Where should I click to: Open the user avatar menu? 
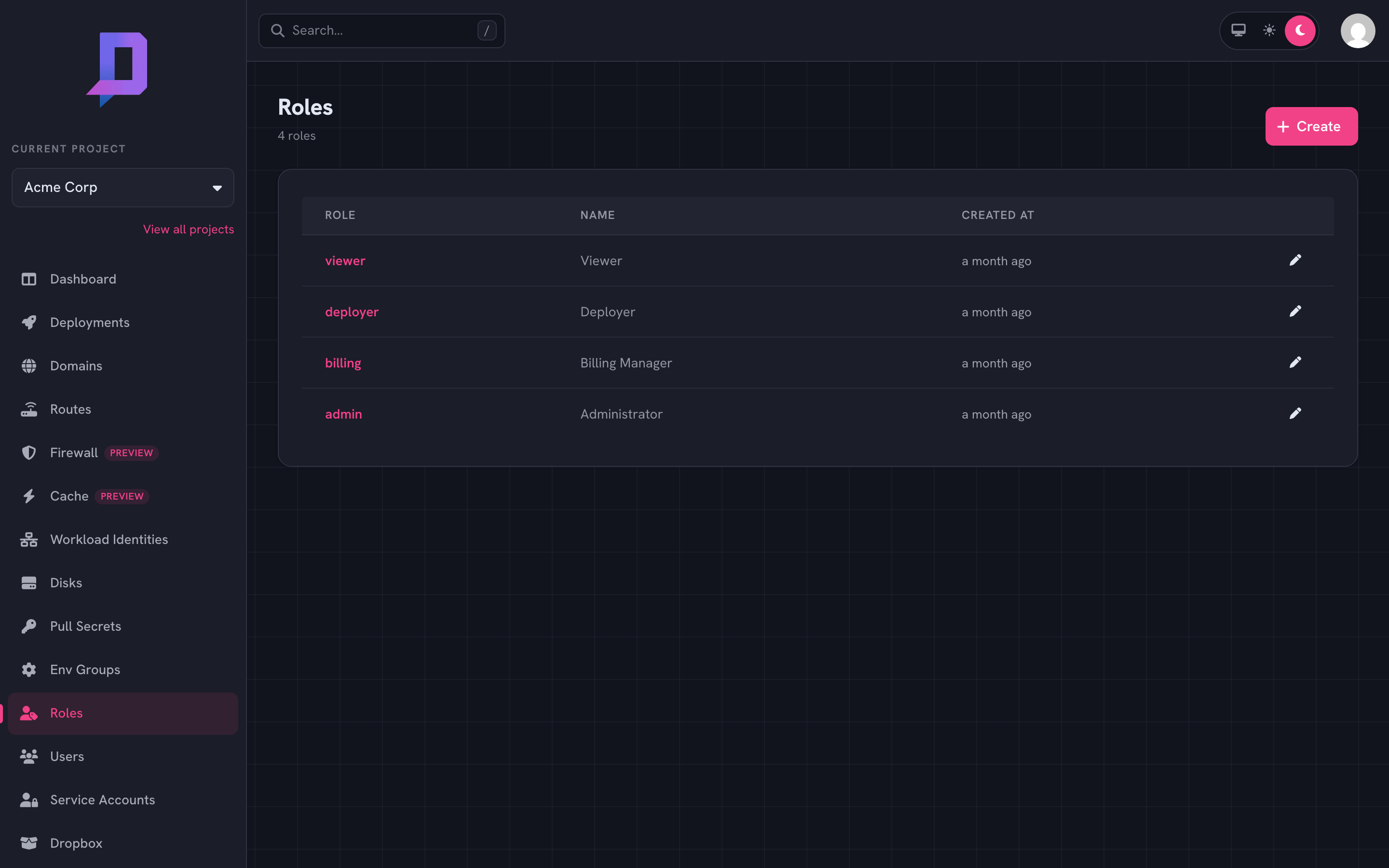pyautogui.click(x=1358, y=30)
